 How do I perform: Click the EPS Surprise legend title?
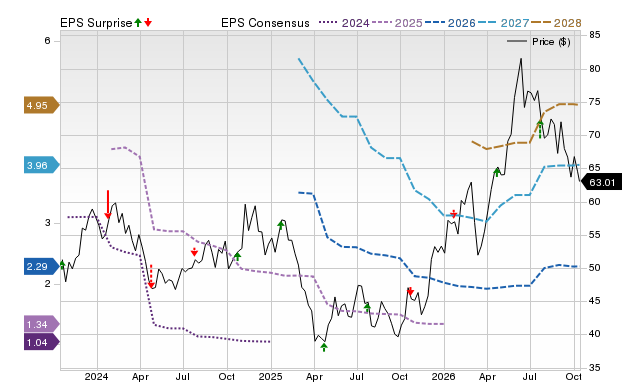[96, 23]
